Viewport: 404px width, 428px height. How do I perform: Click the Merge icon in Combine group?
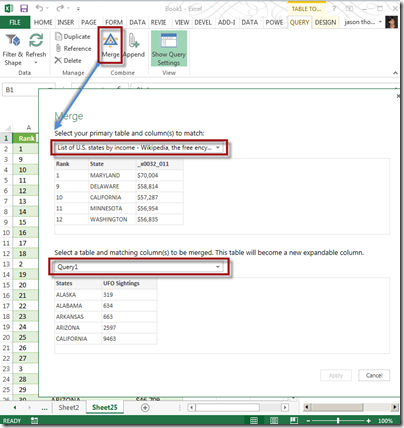110,41
